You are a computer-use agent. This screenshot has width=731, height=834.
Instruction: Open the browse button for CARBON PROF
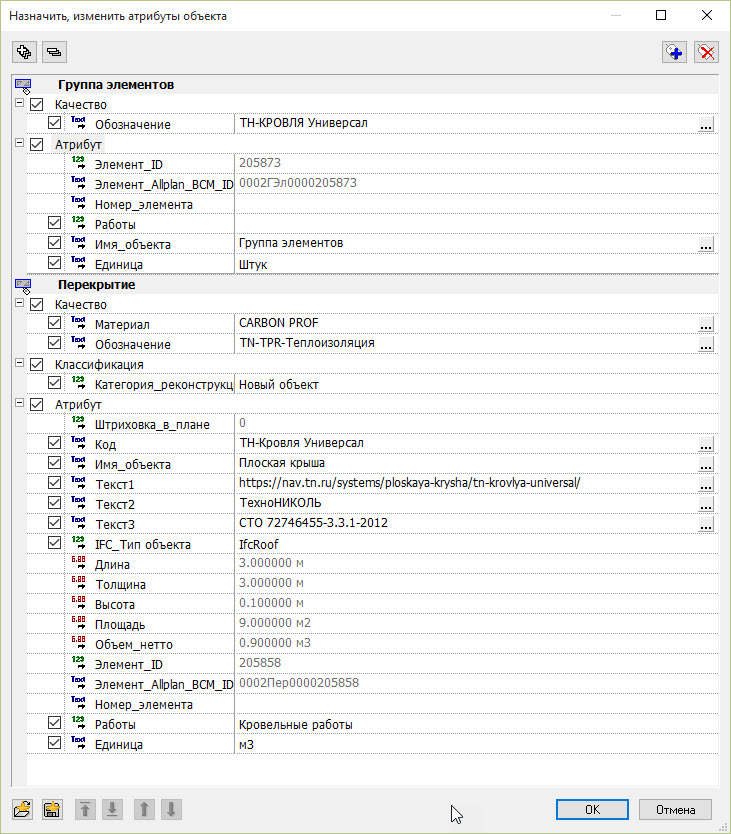pos(706,325)
